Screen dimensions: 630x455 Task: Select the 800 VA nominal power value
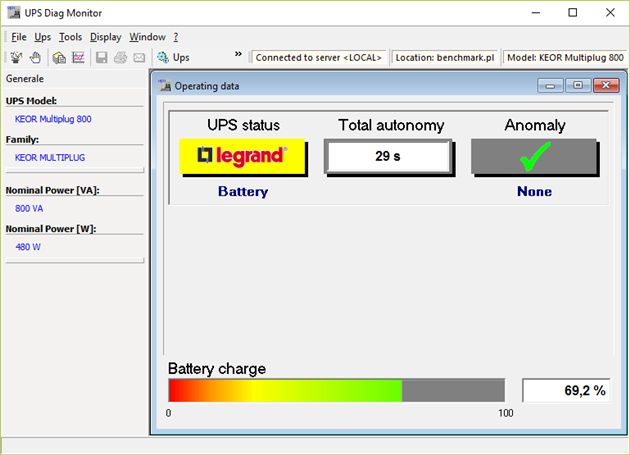coord(29,209)
